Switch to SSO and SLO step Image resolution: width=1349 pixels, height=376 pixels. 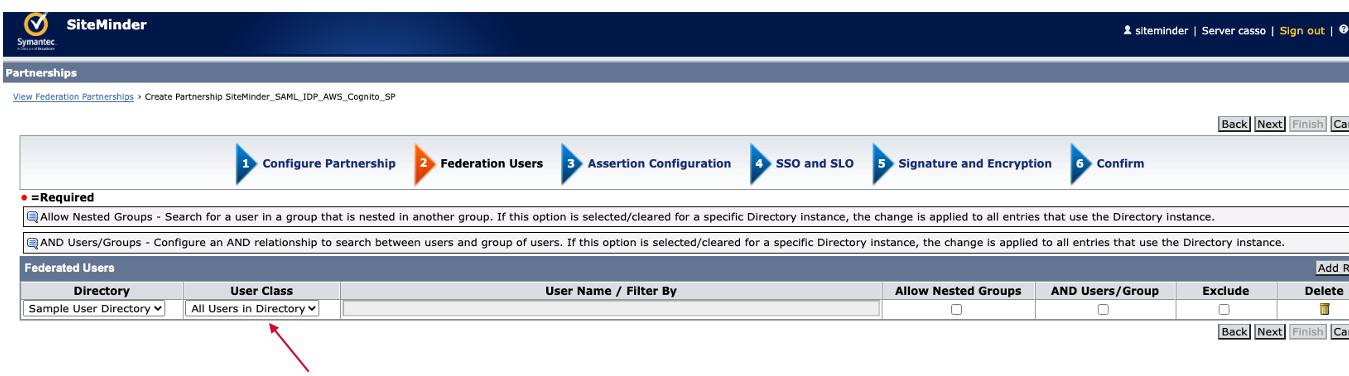point(815,164)
